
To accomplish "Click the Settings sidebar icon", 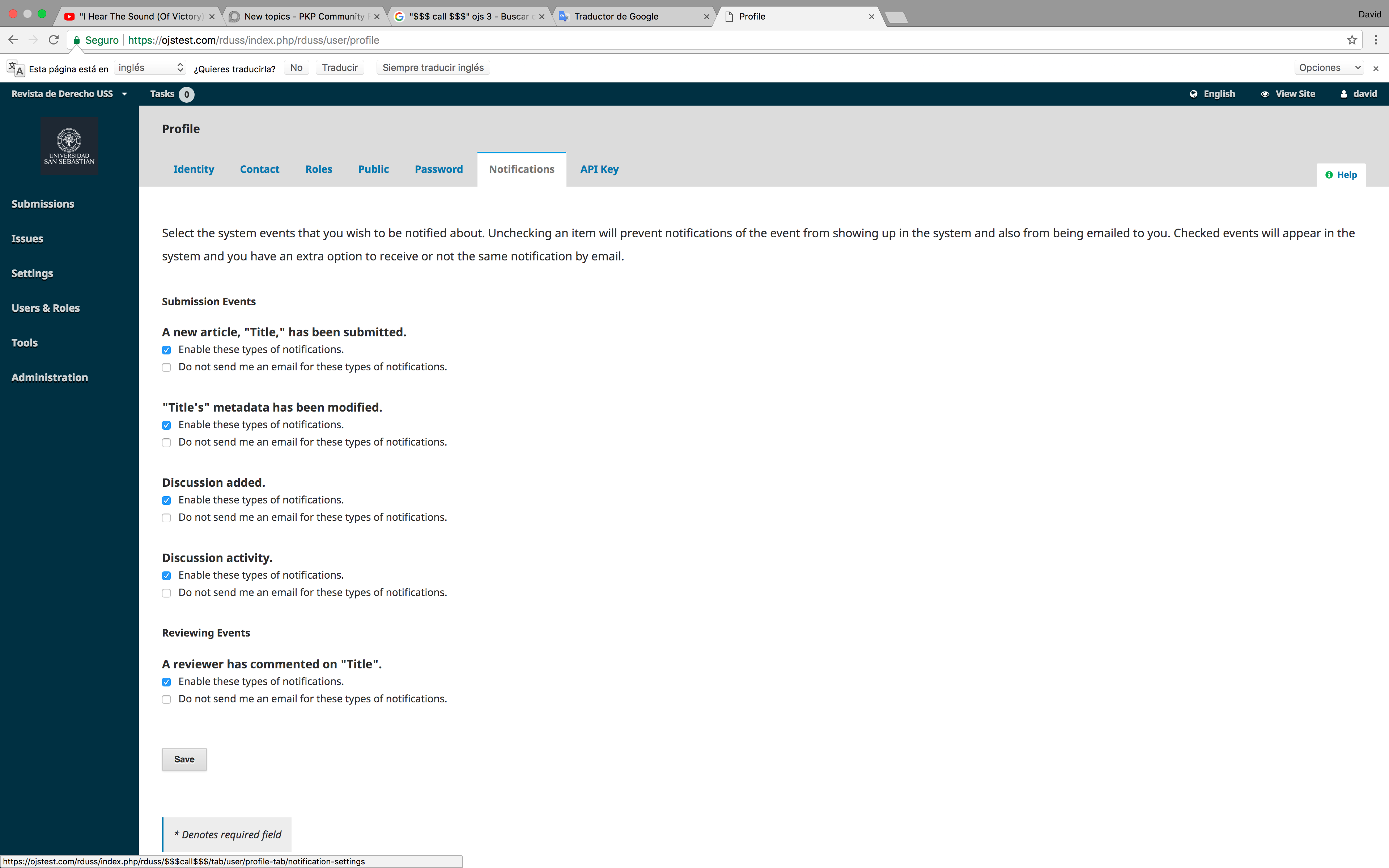I will tap(31, 272).
